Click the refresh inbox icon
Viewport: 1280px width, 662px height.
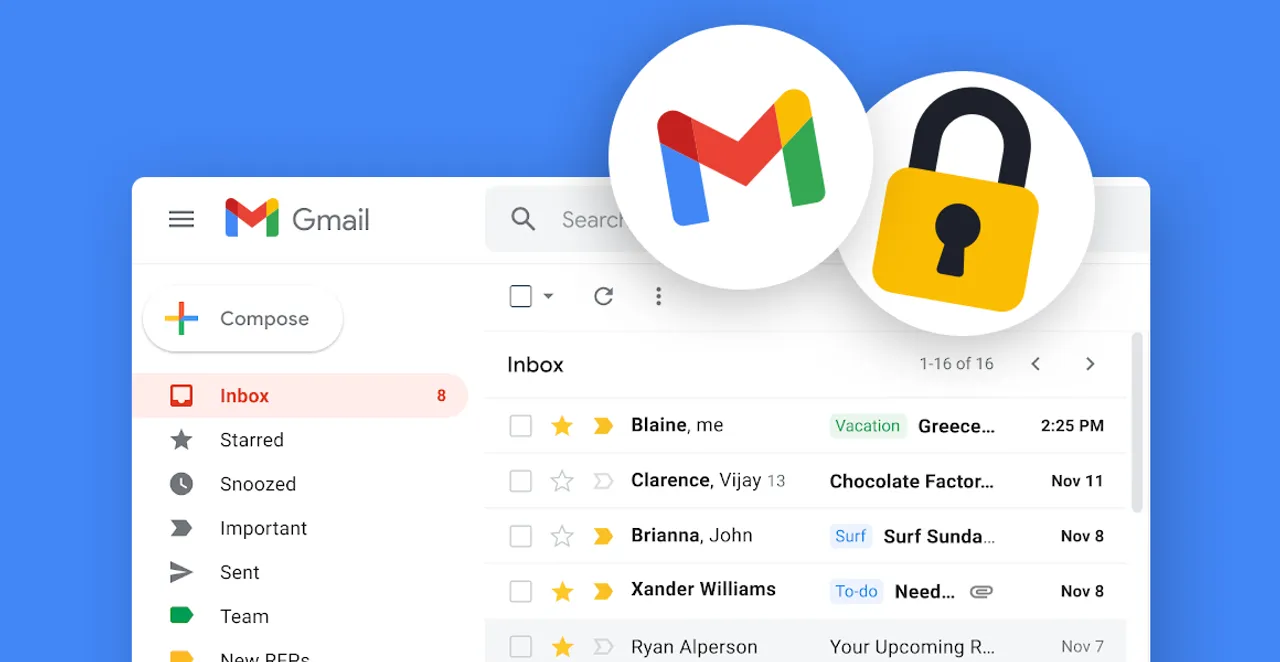(603, 296)
